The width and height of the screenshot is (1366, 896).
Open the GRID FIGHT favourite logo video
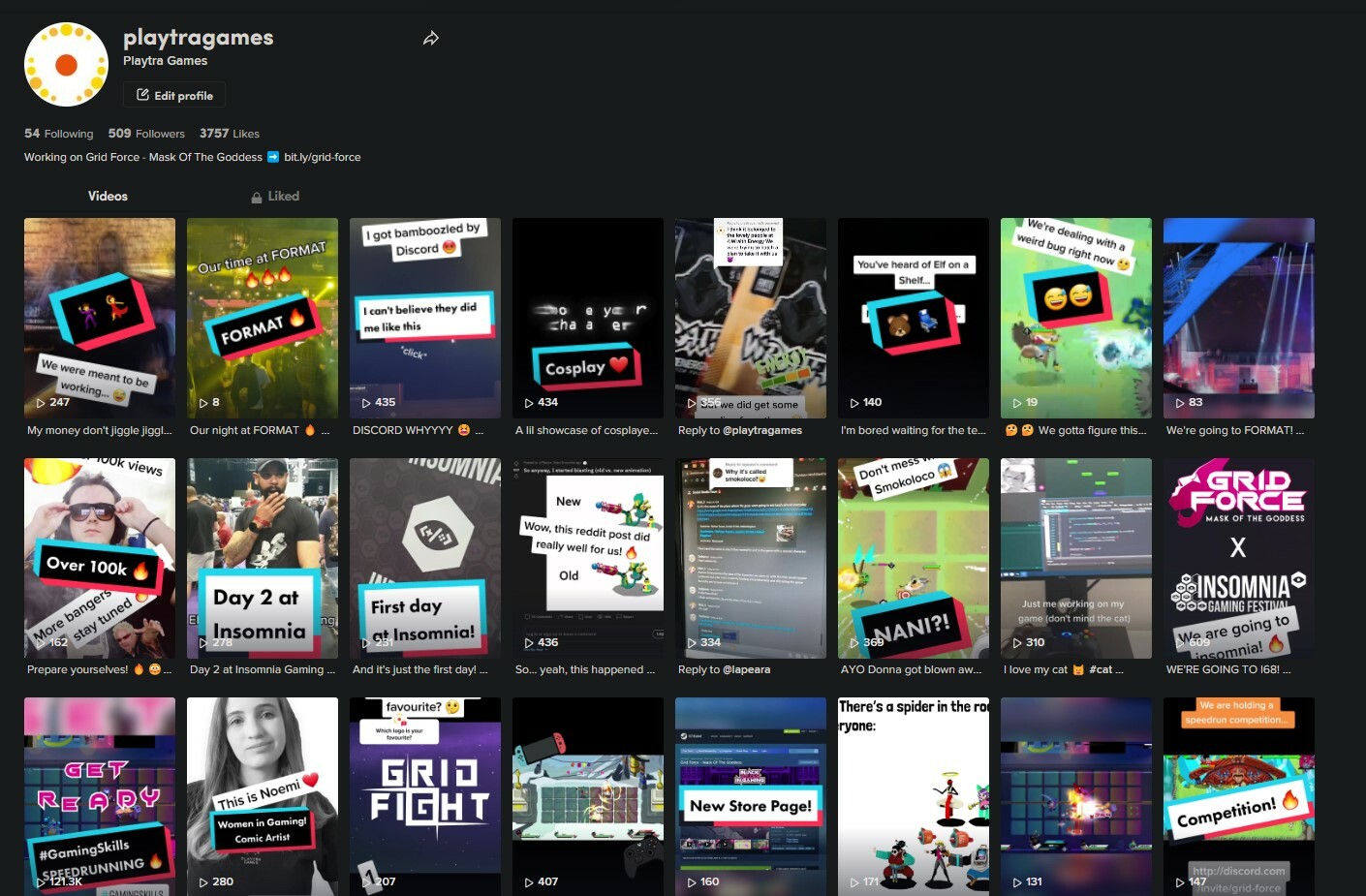[425, 796]
